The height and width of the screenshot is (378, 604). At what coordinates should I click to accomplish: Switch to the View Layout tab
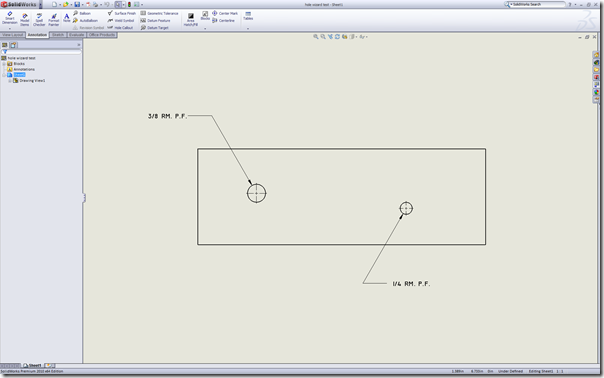tap(13, 35)
